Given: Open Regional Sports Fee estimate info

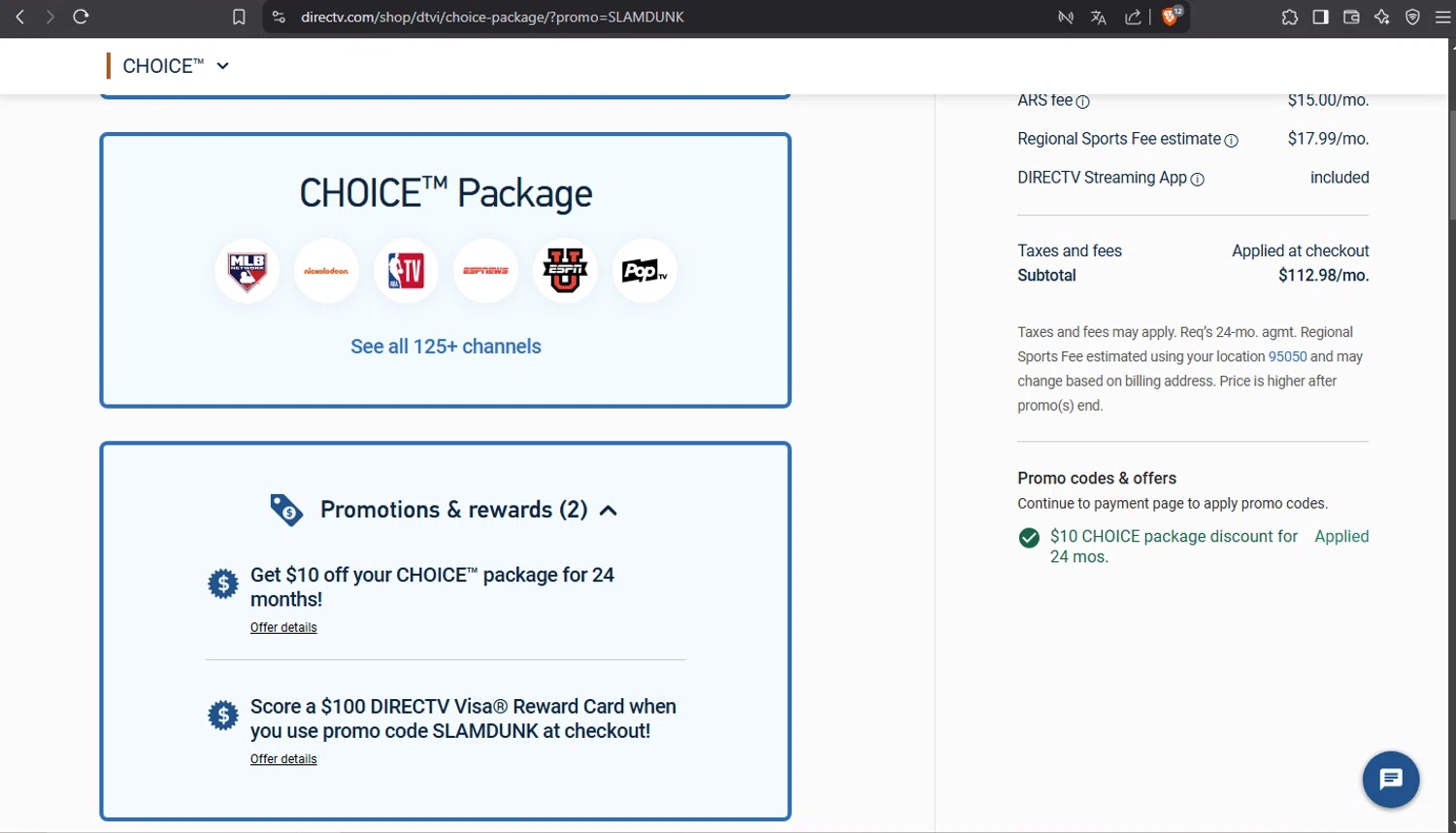Looking at the screenshot, I should pos(1234,141).
